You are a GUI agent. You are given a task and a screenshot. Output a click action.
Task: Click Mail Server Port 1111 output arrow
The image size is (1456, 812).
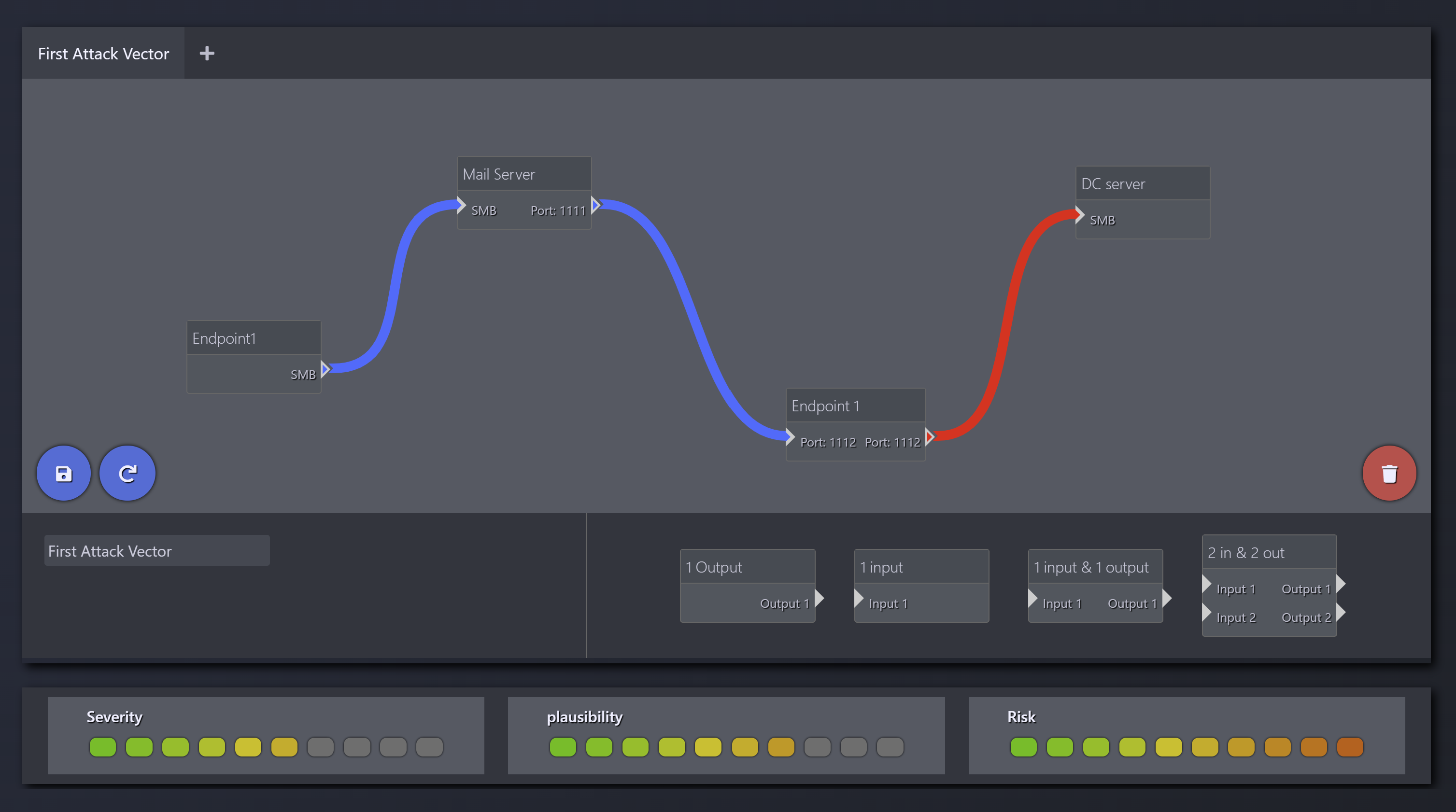click(x=595, y=205)
